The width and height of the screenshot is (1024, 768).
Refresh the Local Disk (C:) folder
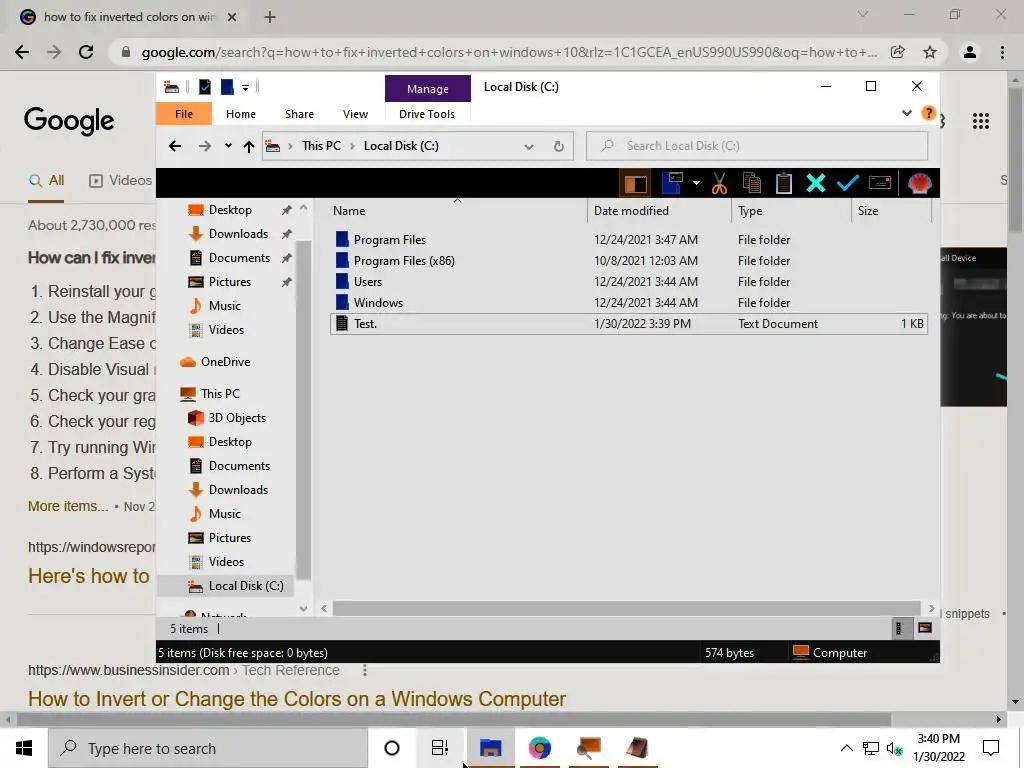tap(558, 146)
